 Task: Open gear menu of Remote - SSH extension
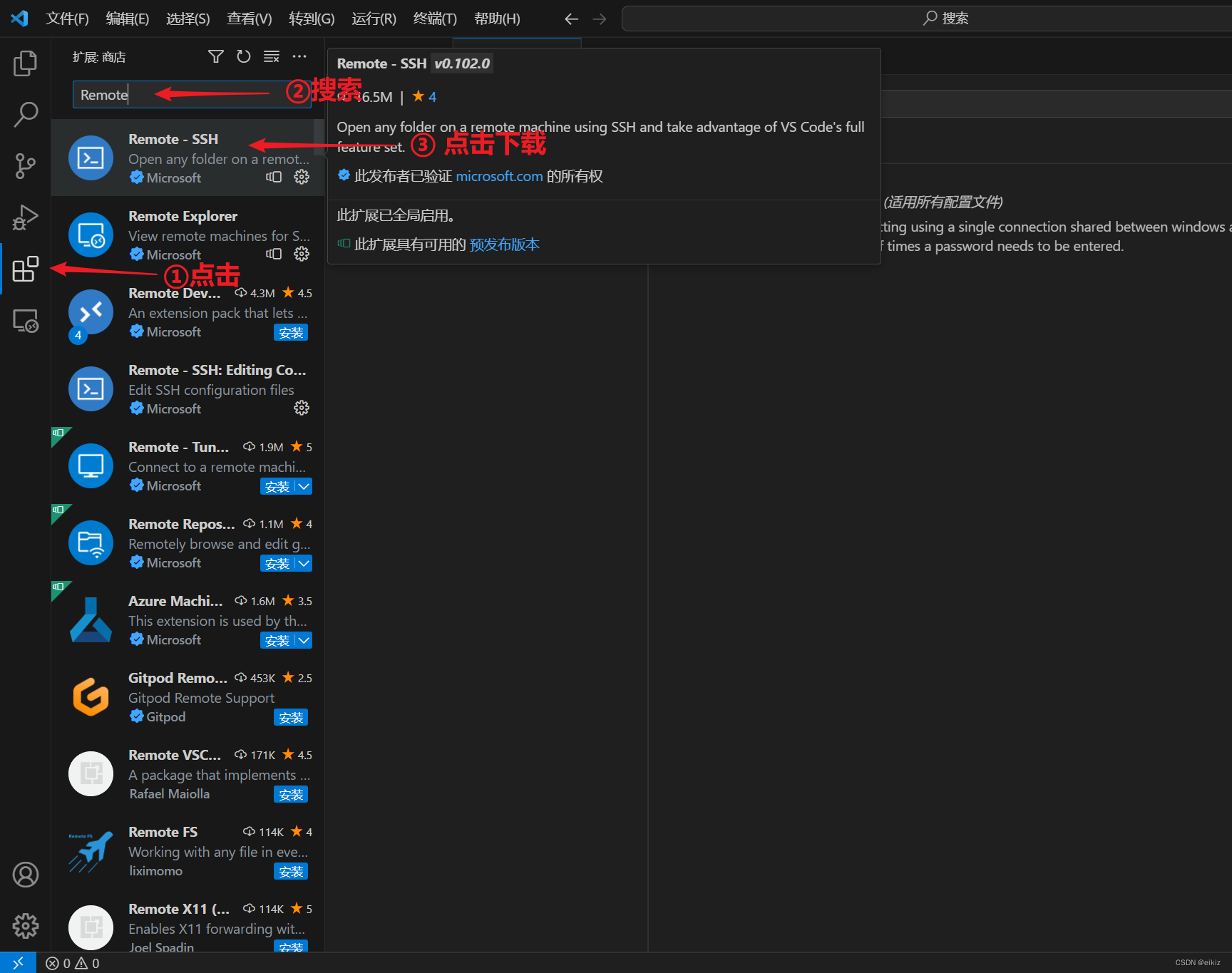click(301, 177)
